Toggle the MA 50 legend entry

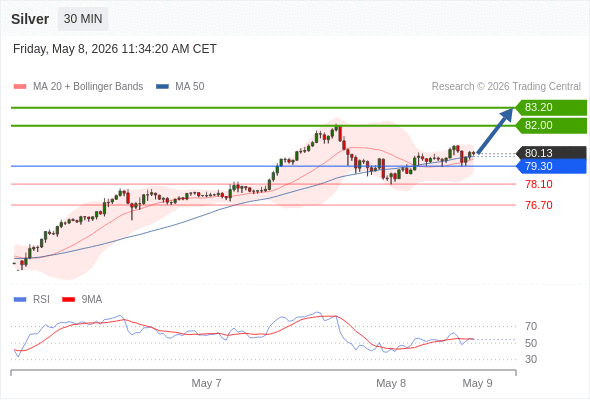(x=180, y=87)
